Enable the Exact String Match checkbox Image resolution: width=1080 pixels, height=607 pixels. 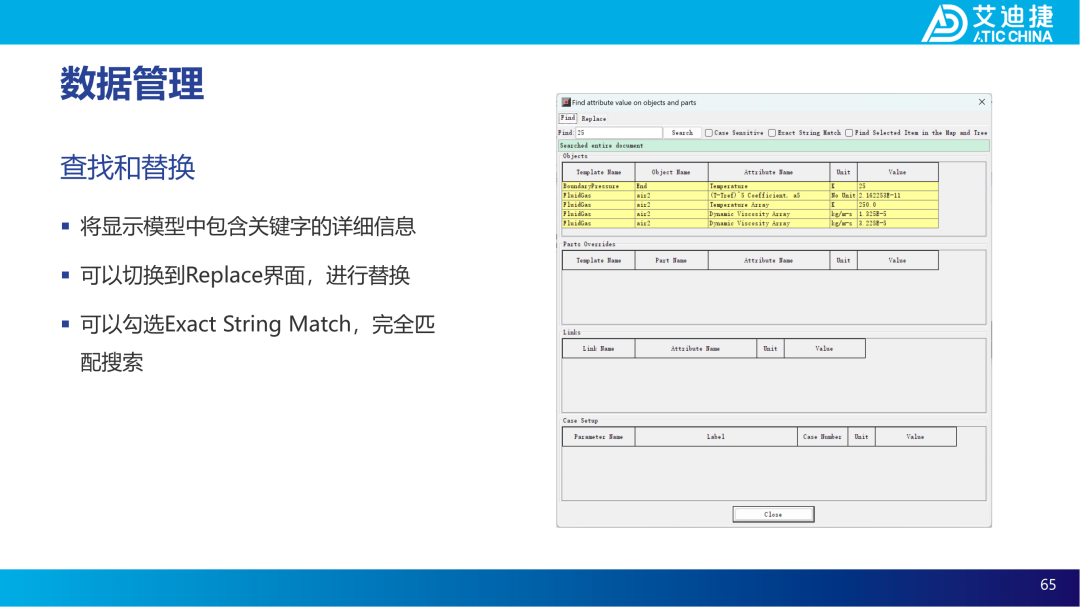click(772, 133)
